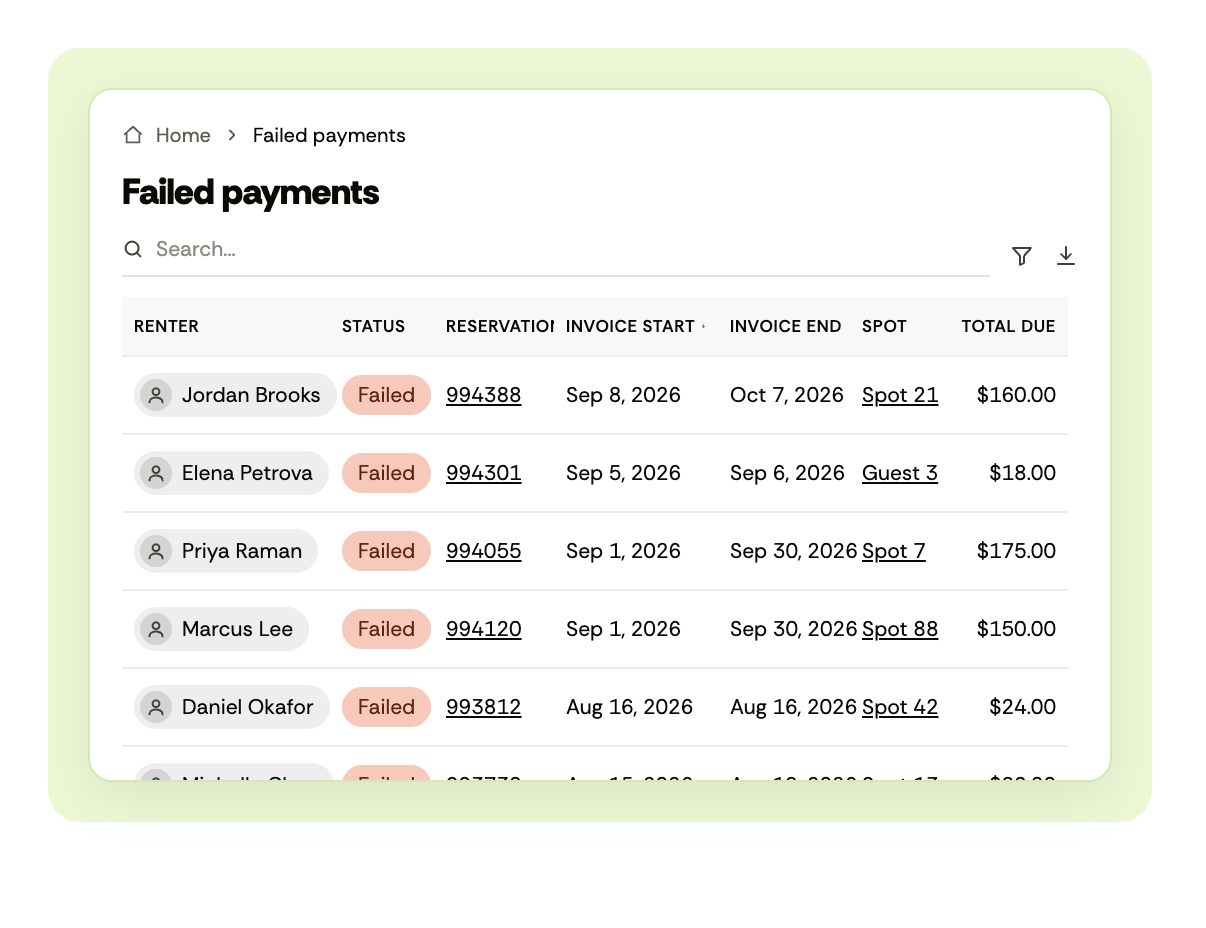Follow the Spot 88 link
1206x928 pixels.
(x=900, y=629)
